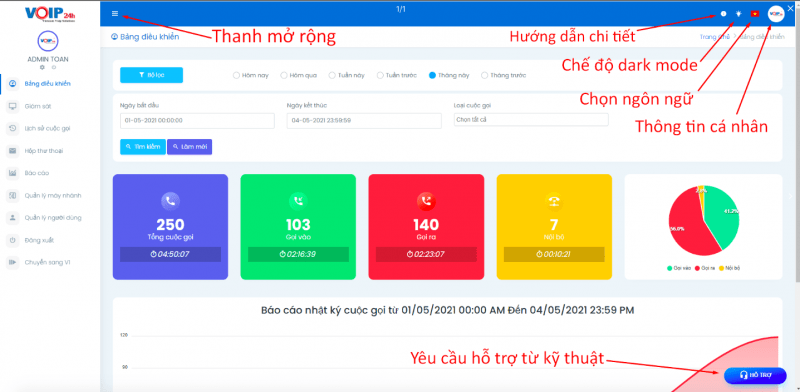Click the phone icon in Tổng cuộc gọi card
800x392 pixels.
click(170, 201)
